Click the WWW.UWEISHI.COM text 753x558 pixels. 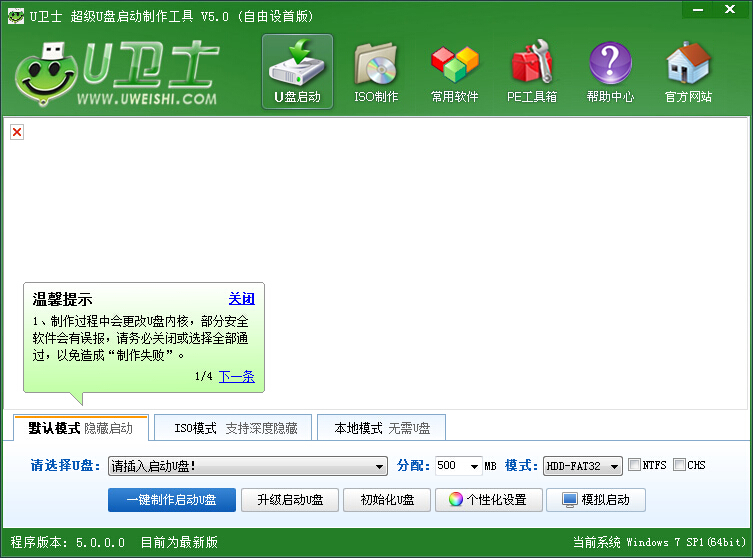[x=147, y=99]
